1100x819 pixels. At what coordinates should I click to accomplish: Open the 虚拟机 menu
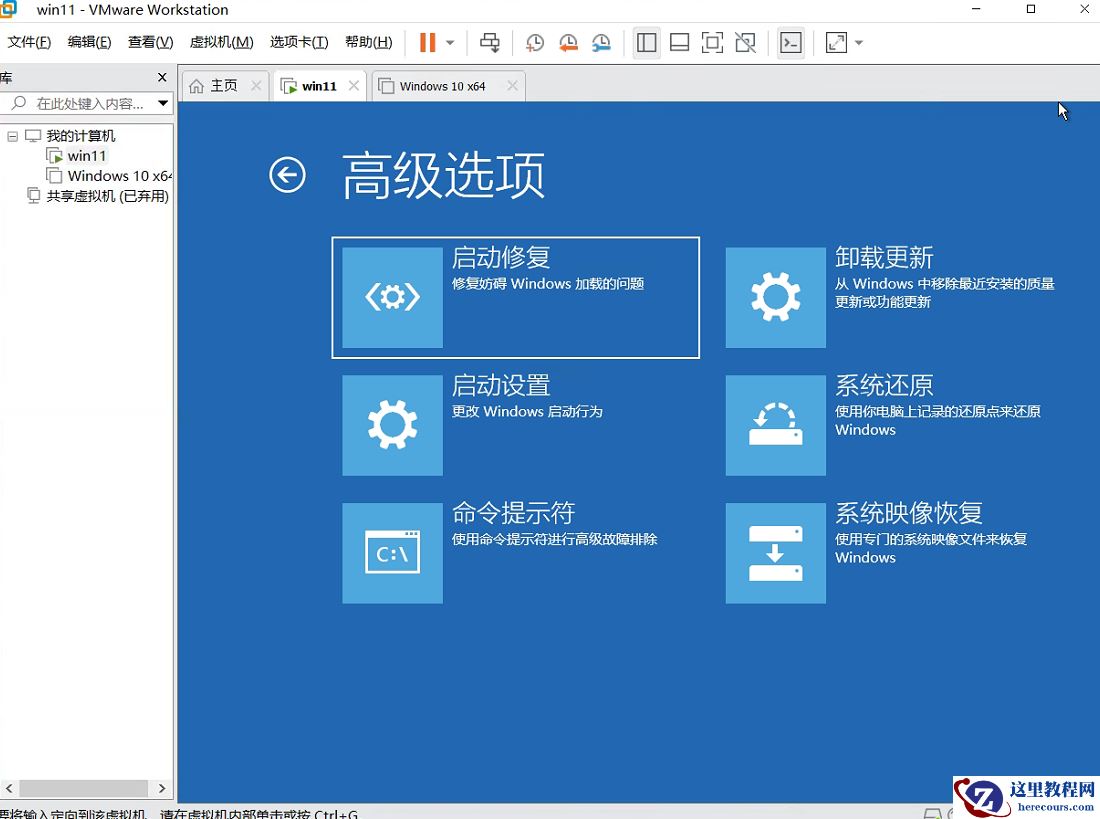[x=220, y=42]
